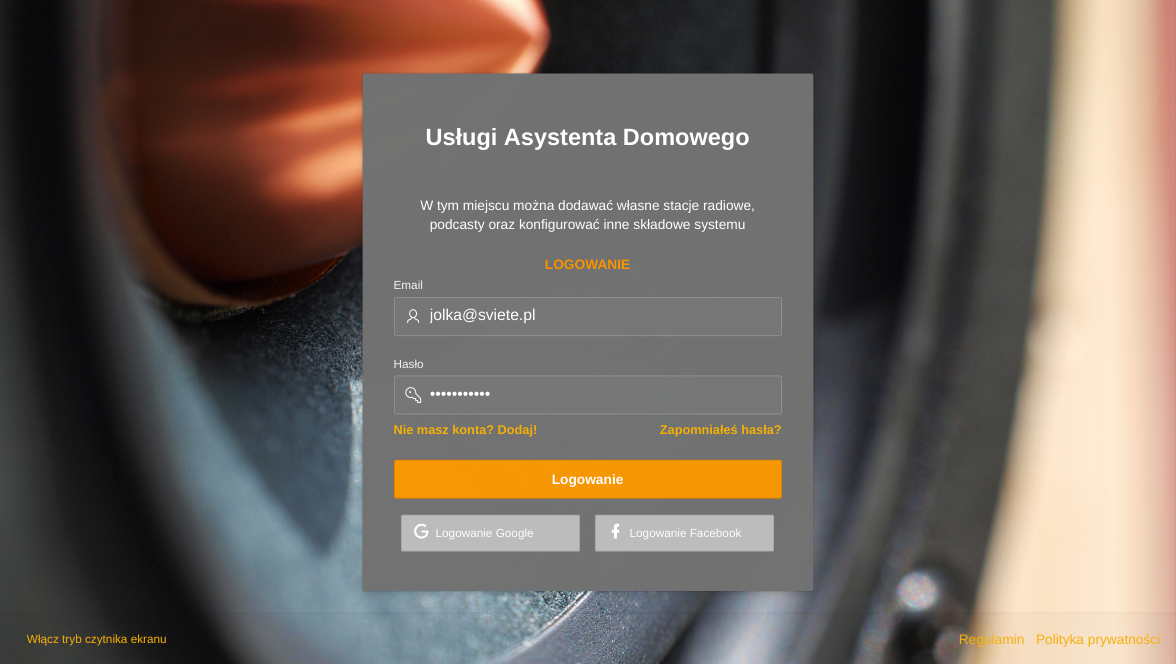
Task: Open the Polityka prywatności link
Action: coord(1097,639)
